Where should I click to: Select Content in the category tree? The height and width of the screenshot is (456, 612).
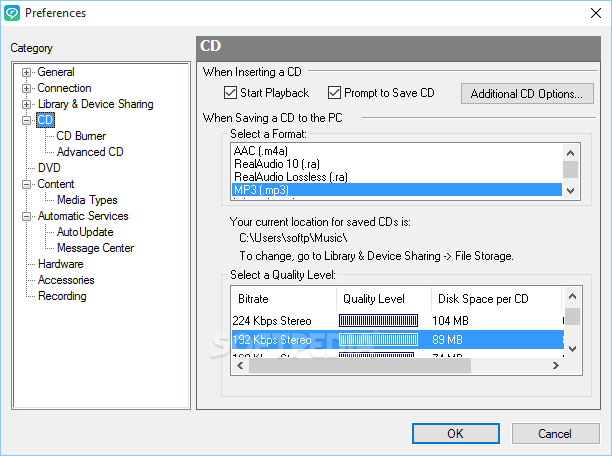(x=56, y=184)
